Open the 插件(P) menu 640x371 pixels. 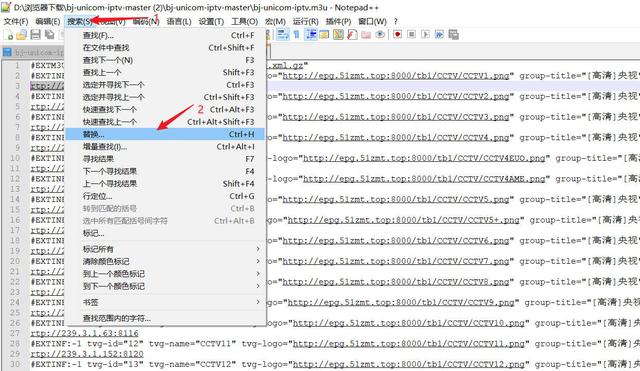[x=338, y=21]
